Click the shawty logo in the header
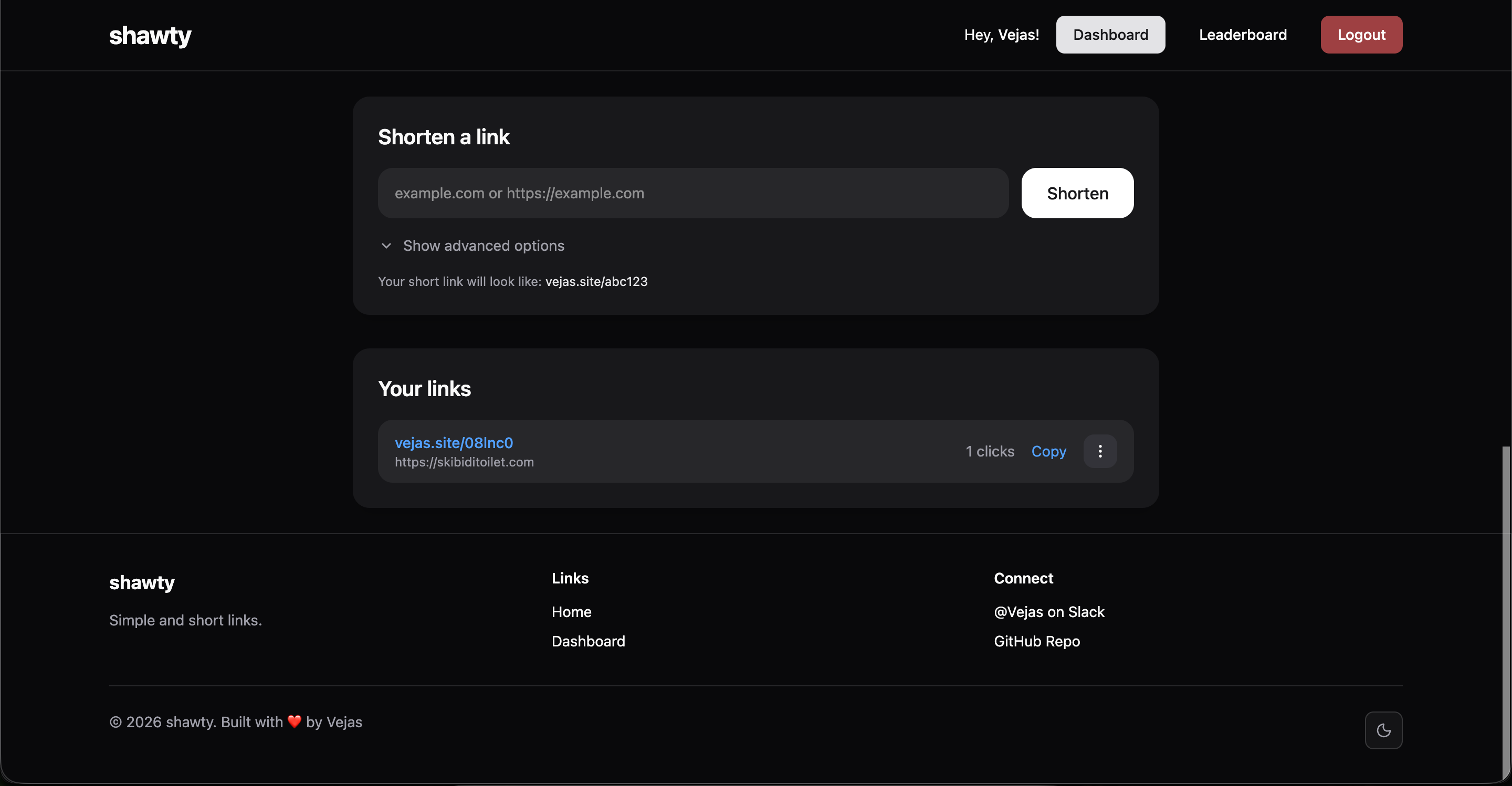The height and width of the screenshot is (786, 1512). tap(150, 35)
